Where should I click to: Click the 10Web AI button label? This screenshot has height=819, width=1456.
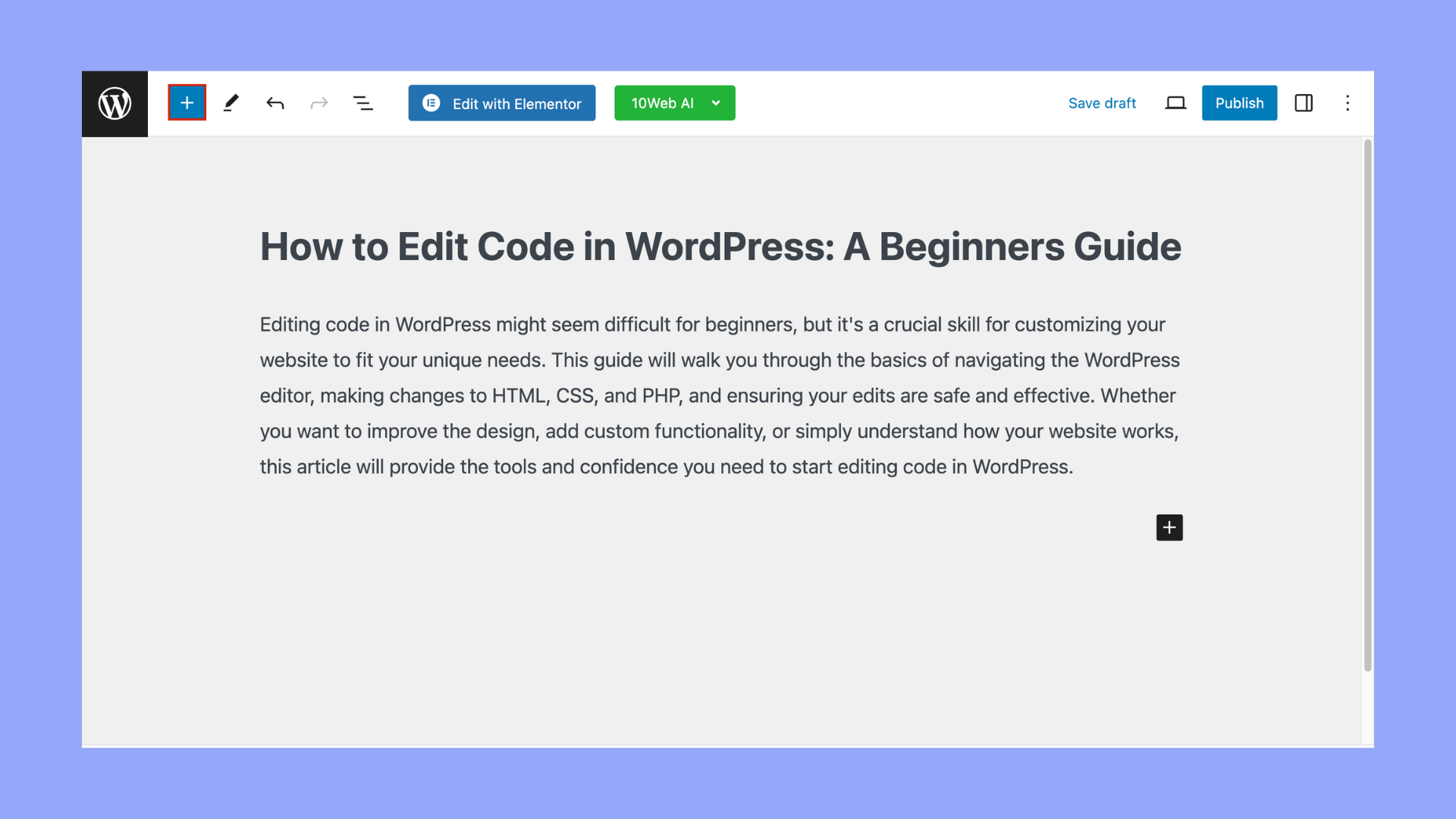click(662, 103)
